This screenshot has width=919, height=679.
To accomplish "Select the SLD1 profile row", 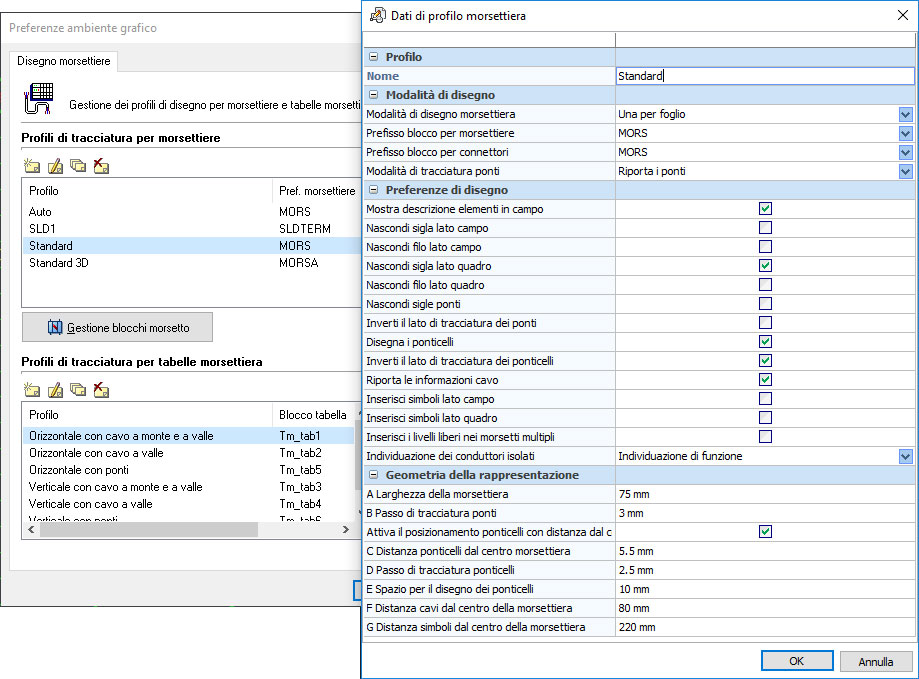I will pos(191,228).
